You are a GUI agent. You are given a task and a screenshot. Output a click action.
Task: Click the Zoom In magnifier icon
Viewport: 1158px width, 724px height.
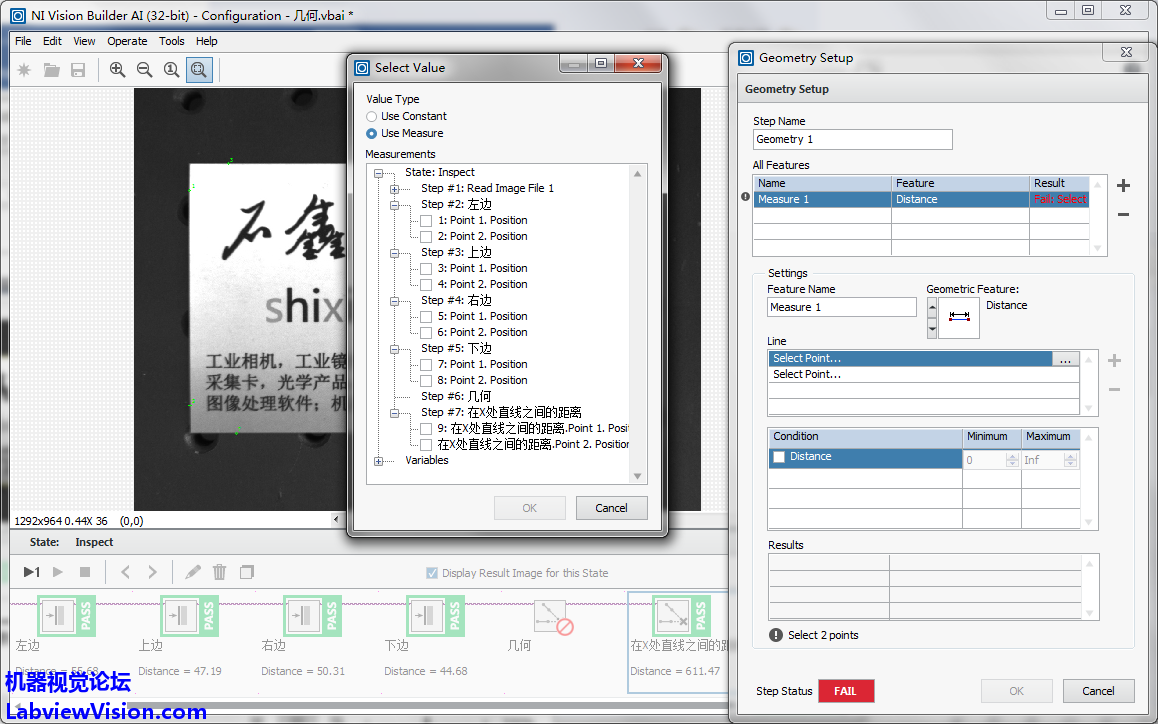tap(118, 70)
